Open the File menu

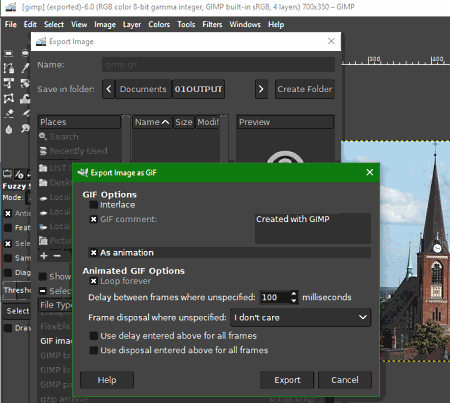pos(11,24)
